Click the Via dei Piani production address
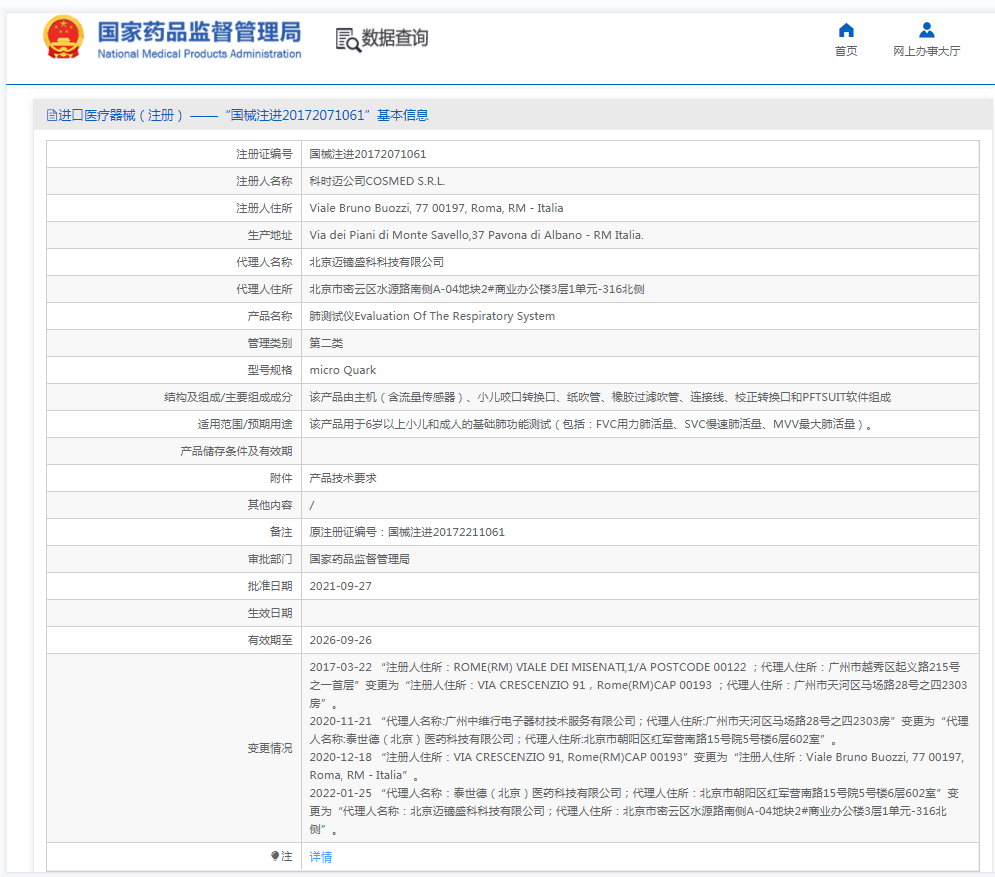 [476, 235]
